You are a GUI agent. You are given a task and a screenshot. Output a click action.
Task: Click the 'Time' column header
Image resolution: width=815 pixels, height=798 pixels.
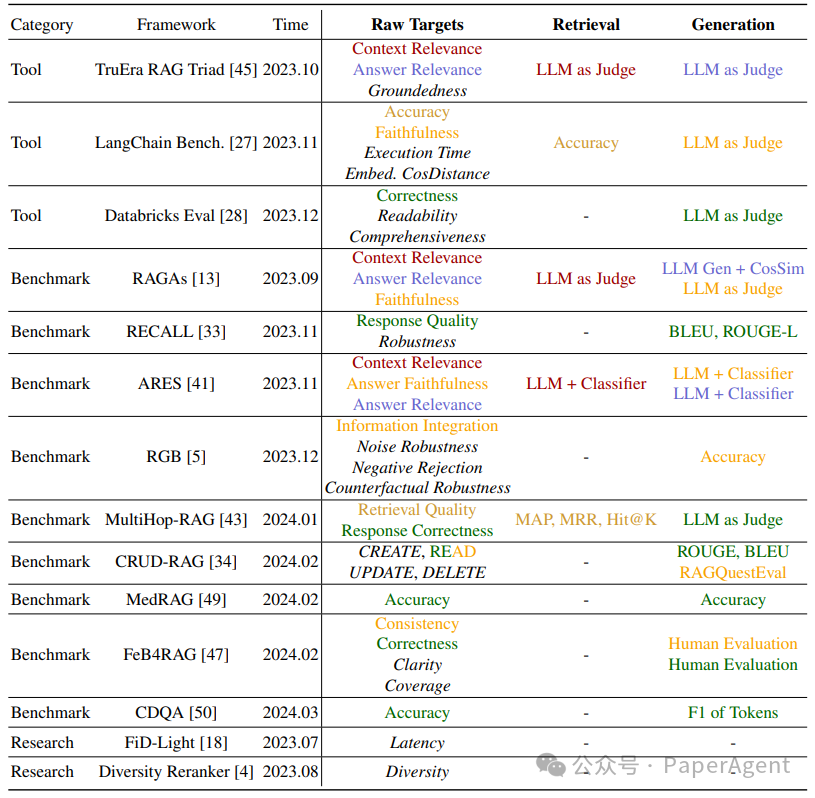pyautogui.click(x=291, y=24)
